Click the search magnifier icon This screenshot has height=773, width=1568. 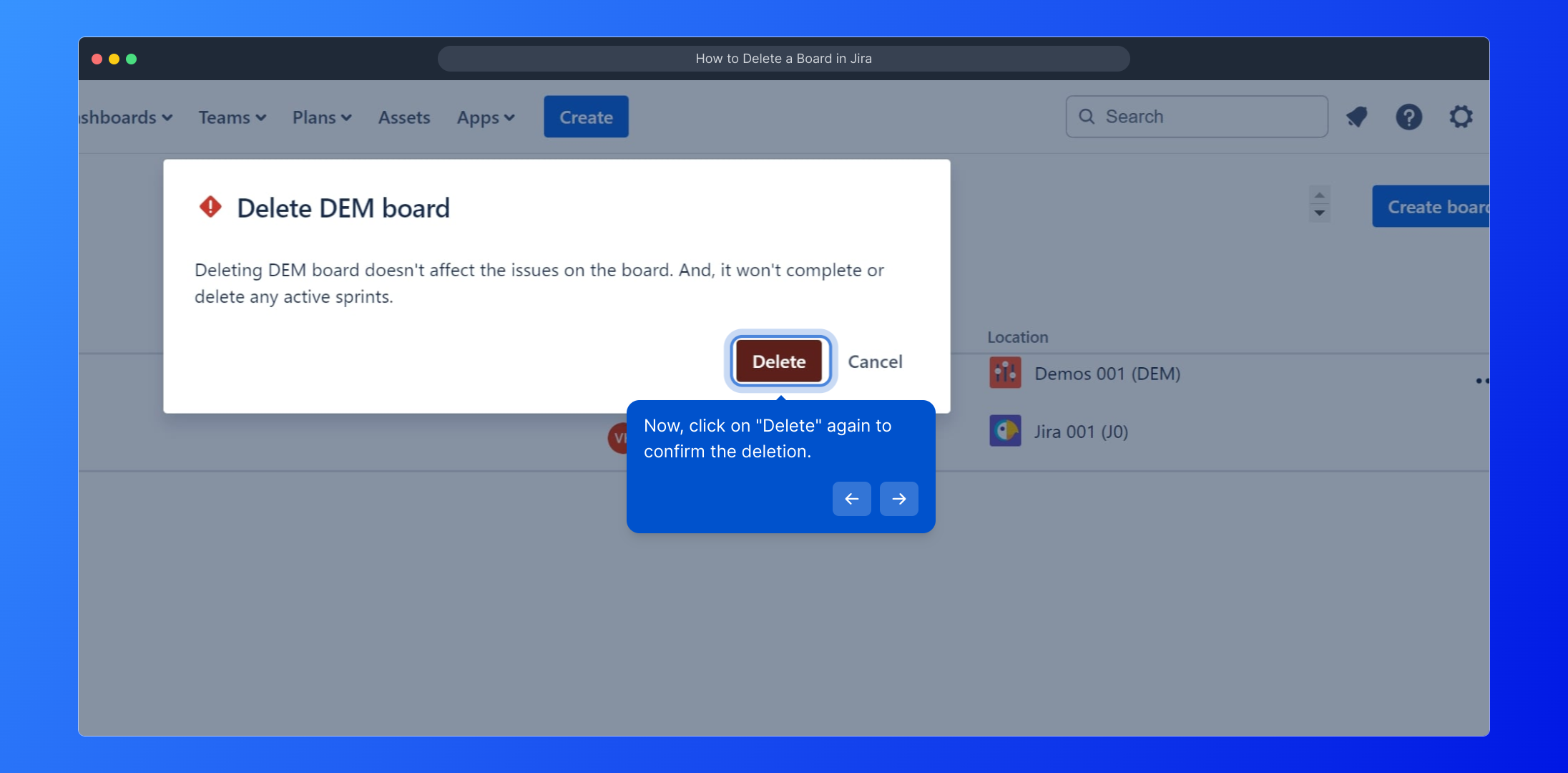tap(1087, 117)
